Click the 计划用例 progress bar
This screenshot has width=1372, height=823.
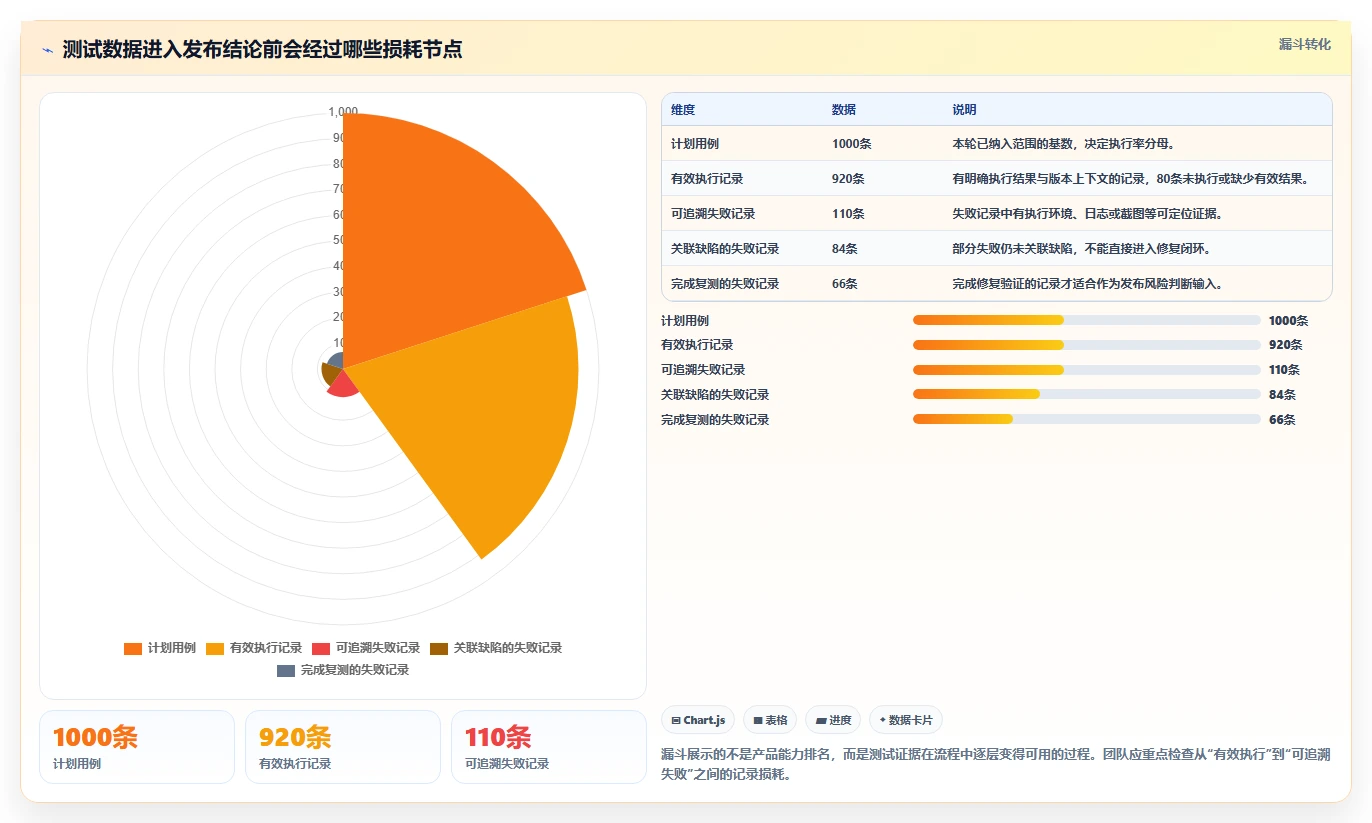[x=1086, y=320]
